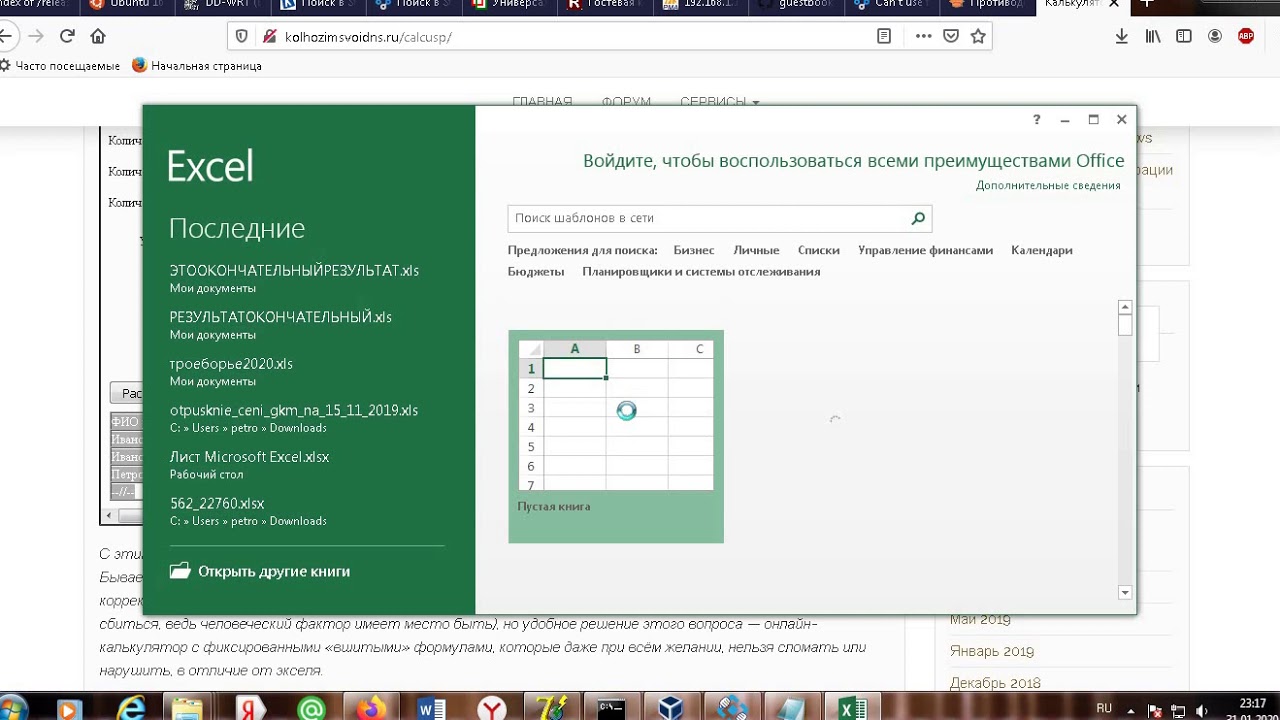This screenshot has height=720, width=1280.
Task: Open Firefox library icon
Action: coord(1153,36)
